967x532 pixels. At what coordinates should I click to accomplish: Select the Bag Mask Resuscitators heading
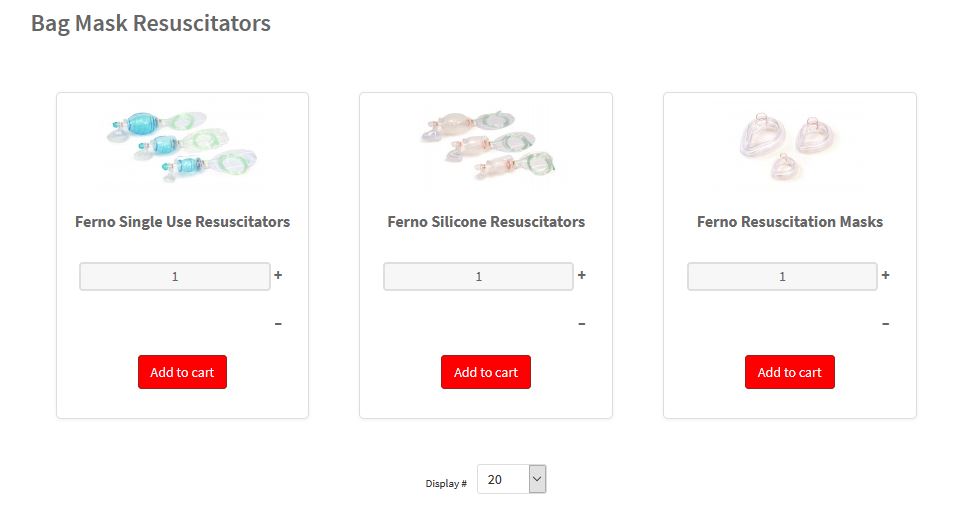151,23
